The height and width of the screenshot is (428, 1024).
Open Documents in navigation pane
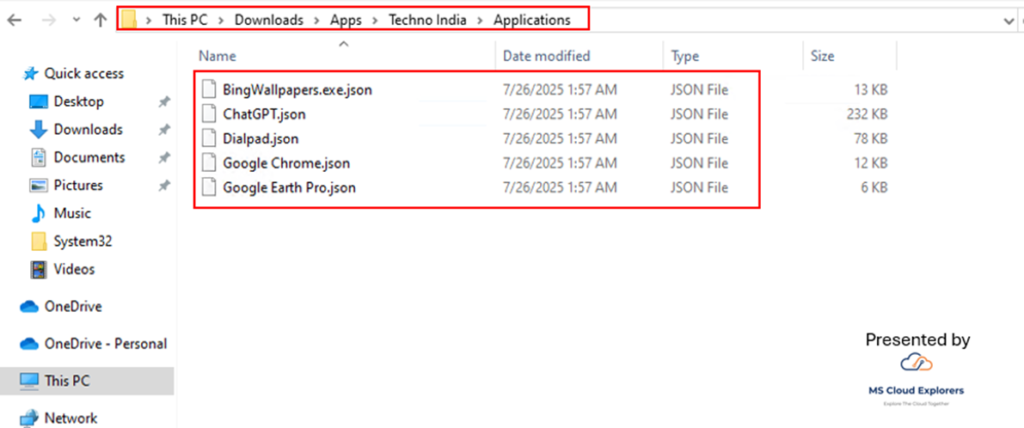[89, 157]
